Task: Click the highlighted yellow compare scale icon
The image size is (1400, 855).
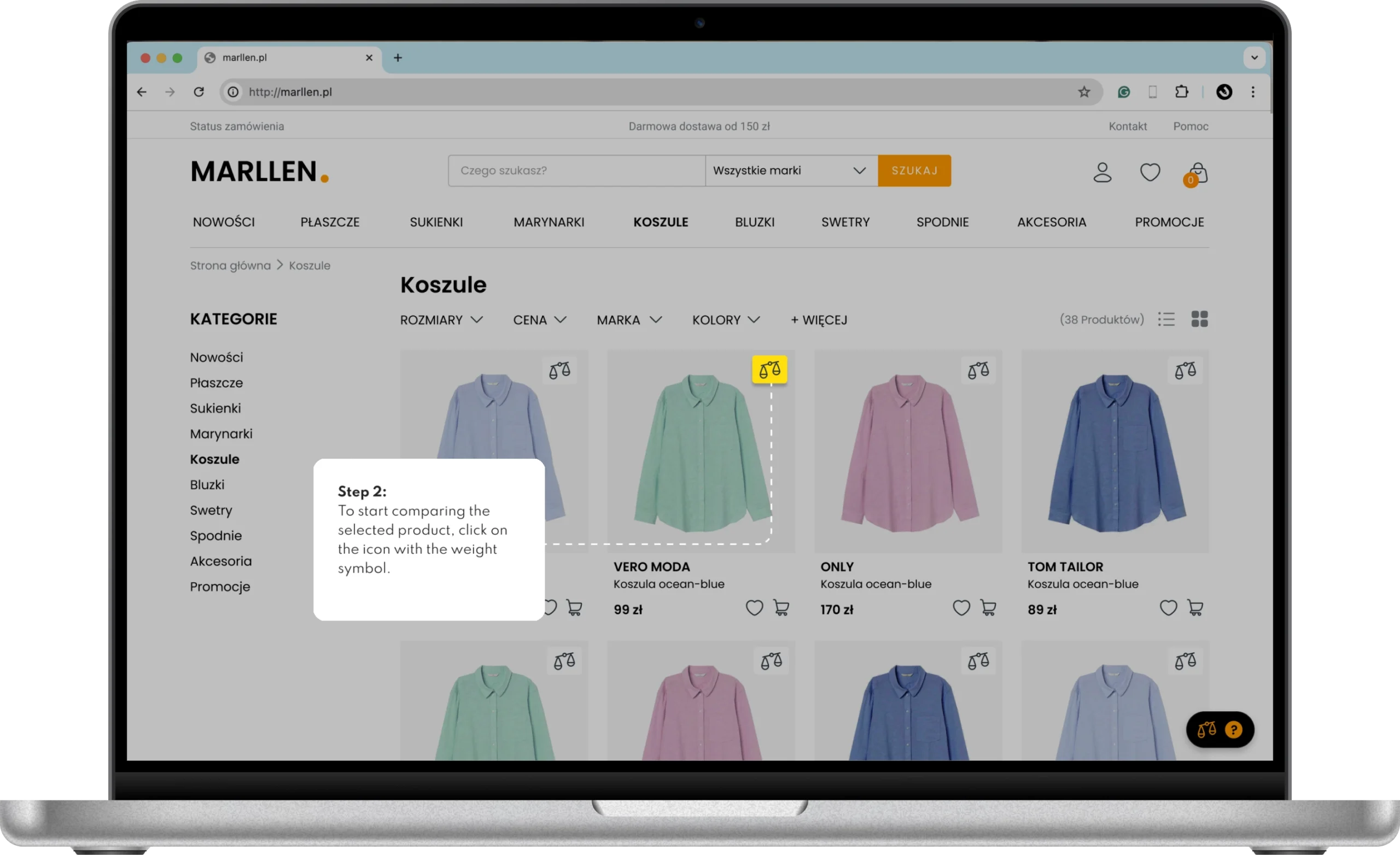Action: tap(769, 370)
